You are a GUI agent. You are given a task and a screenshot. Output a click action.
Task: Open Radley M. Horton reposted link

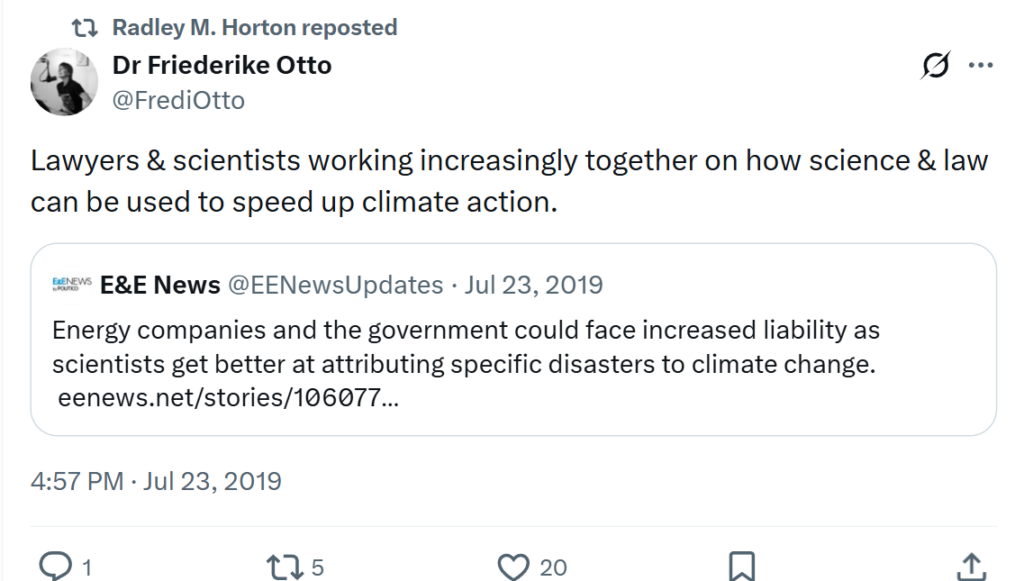tap(255, 27)
